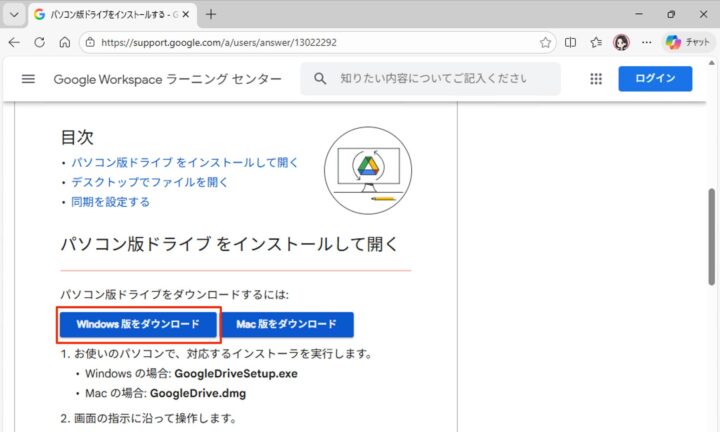The width and height of the screenshot is (720, 432).
Task: Go to browser home page icon
Action: click(64, 43)
